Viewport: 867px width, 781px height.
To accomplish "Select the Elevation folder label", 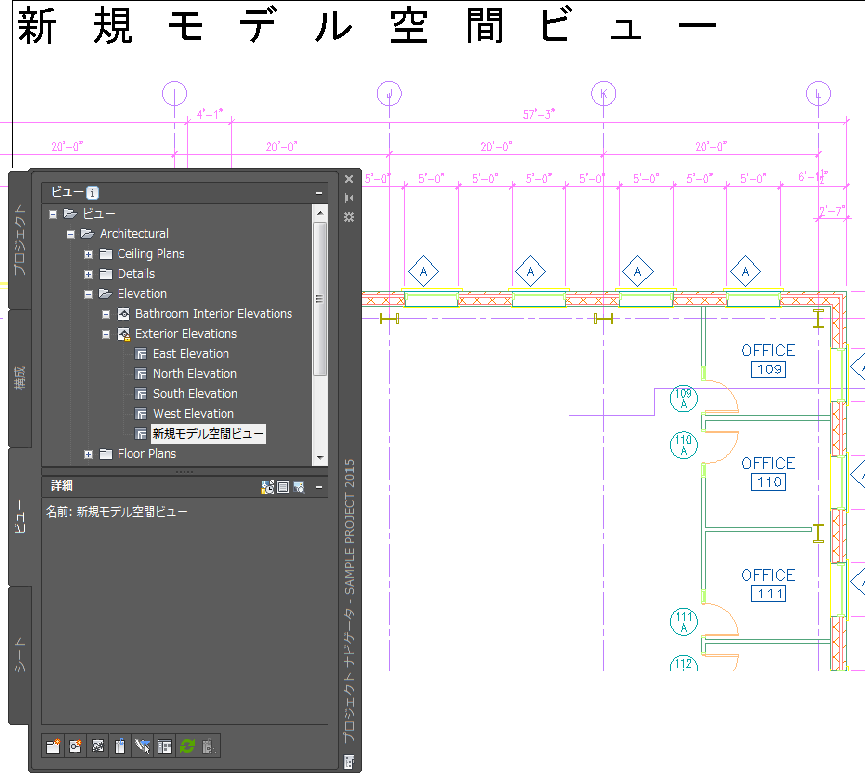I will point(142,294).
